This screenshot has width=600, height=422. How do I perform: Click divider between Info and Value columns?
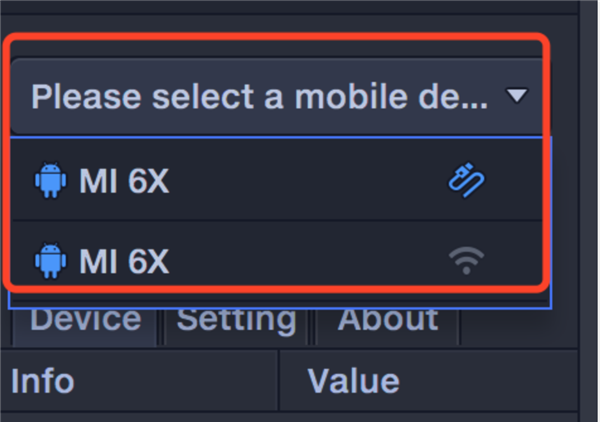278,380
